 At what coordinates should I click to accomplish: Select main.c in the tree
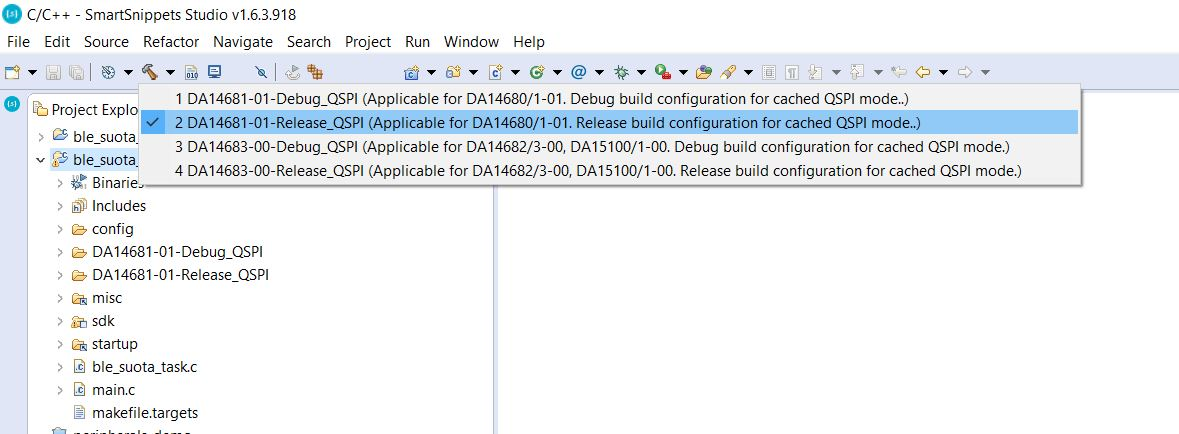pyautogui.click(x=114, y=390)
